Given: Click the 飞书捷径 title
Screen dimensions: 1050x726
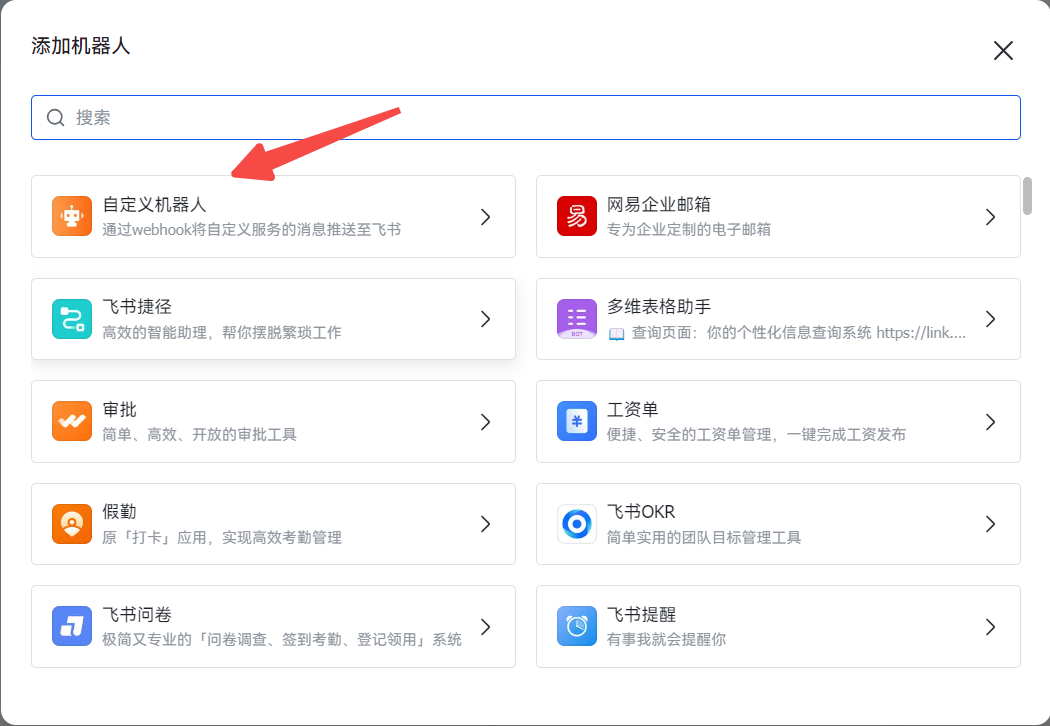Looking at the screenshot, I should pyautogui.click(x=137, y=307).
